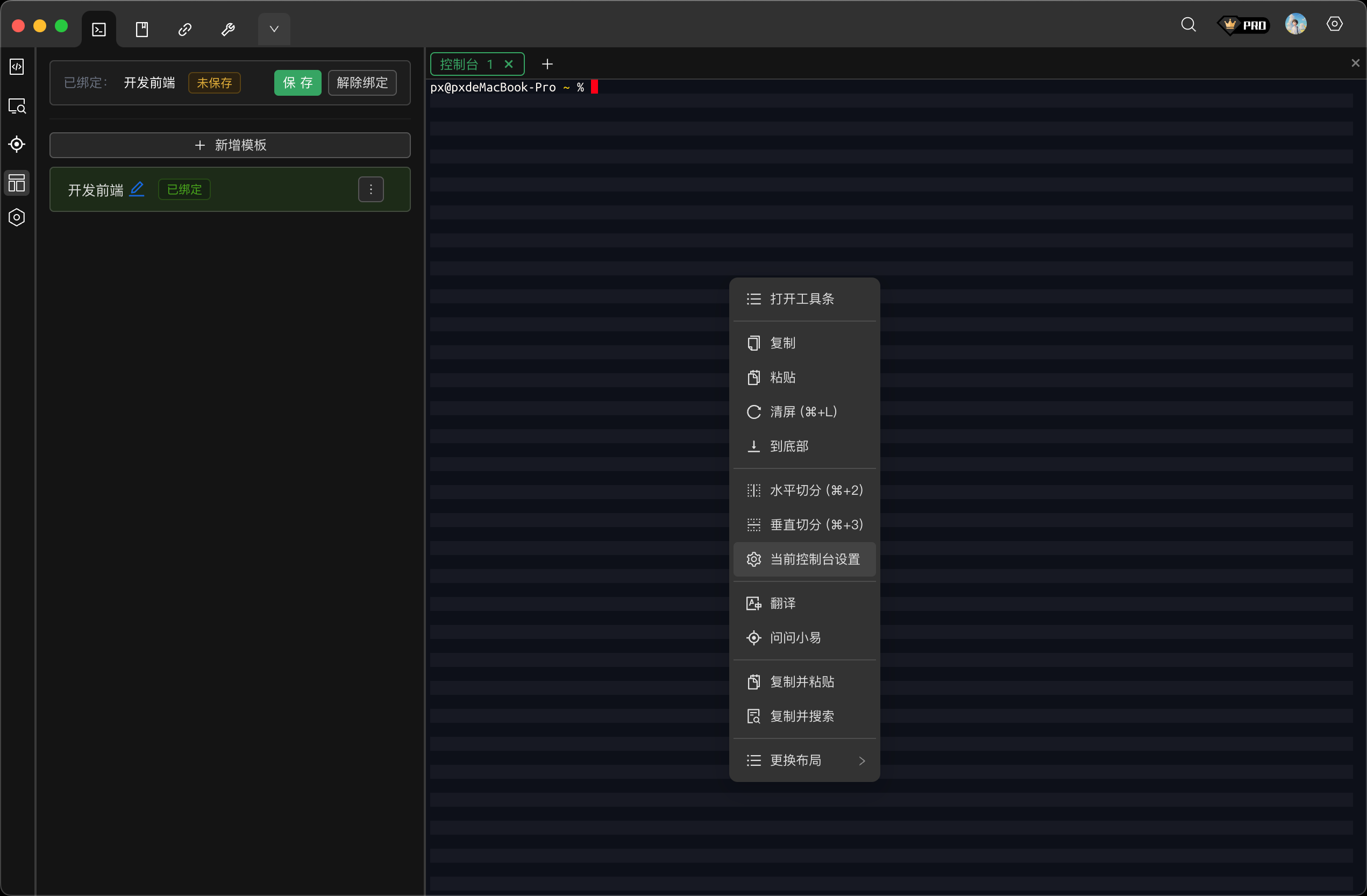The height and width of the screenshot is (896, 1367).
Task: Click the 新增模板 button
Action: [230, 145]
